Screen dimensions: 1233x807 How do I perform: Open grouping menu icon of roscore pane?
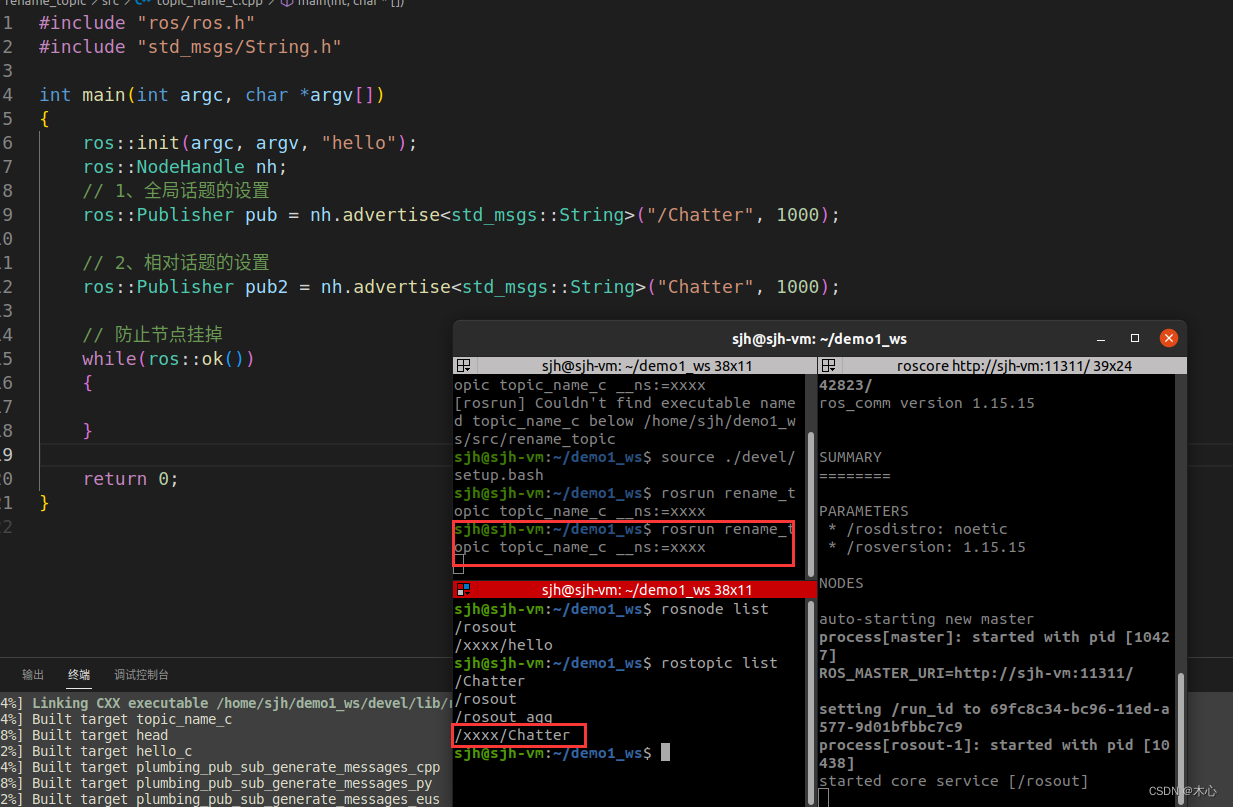[827, 366]
